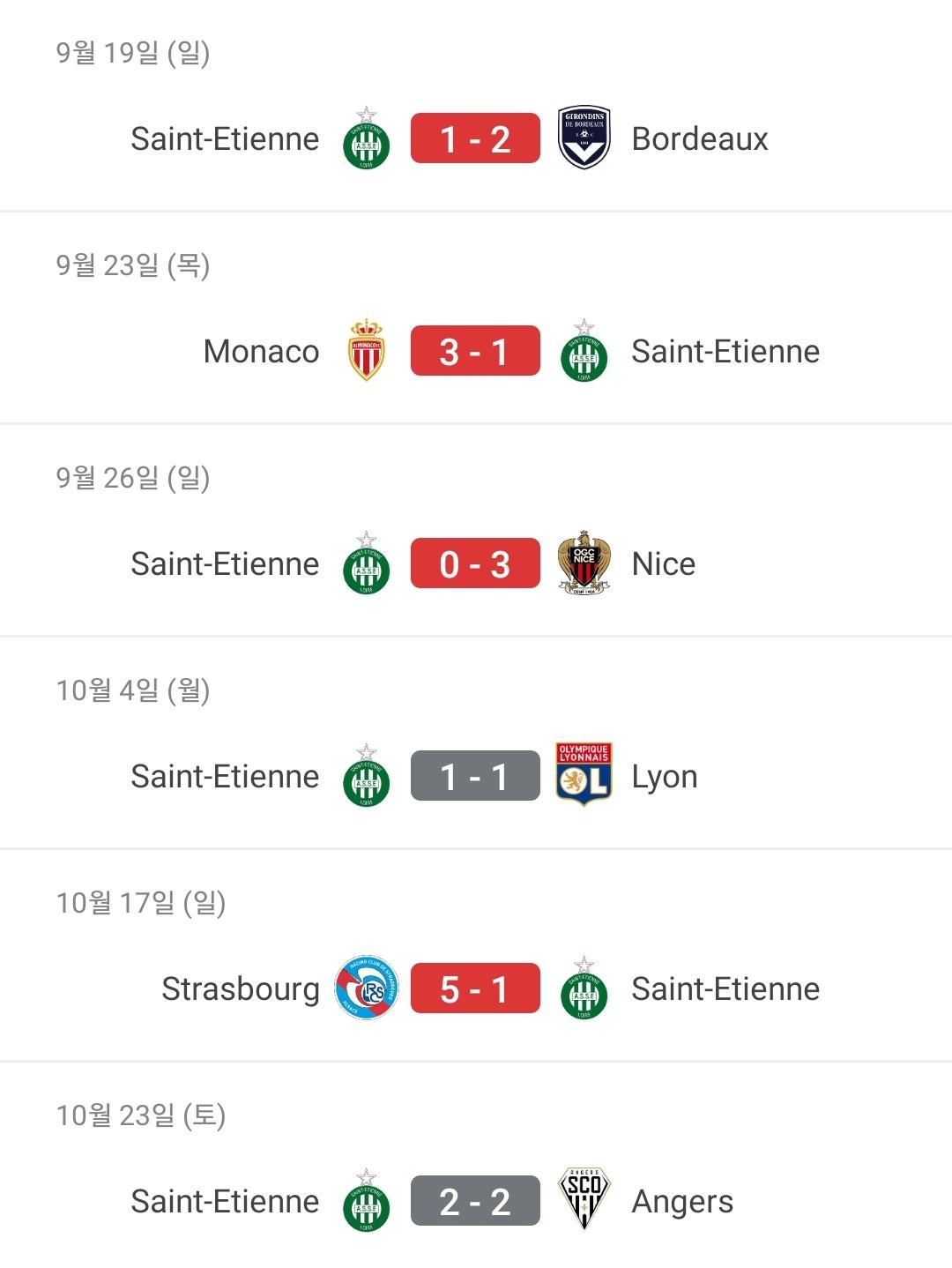Click Saint-Etienne crest in Monaco match

584,351
